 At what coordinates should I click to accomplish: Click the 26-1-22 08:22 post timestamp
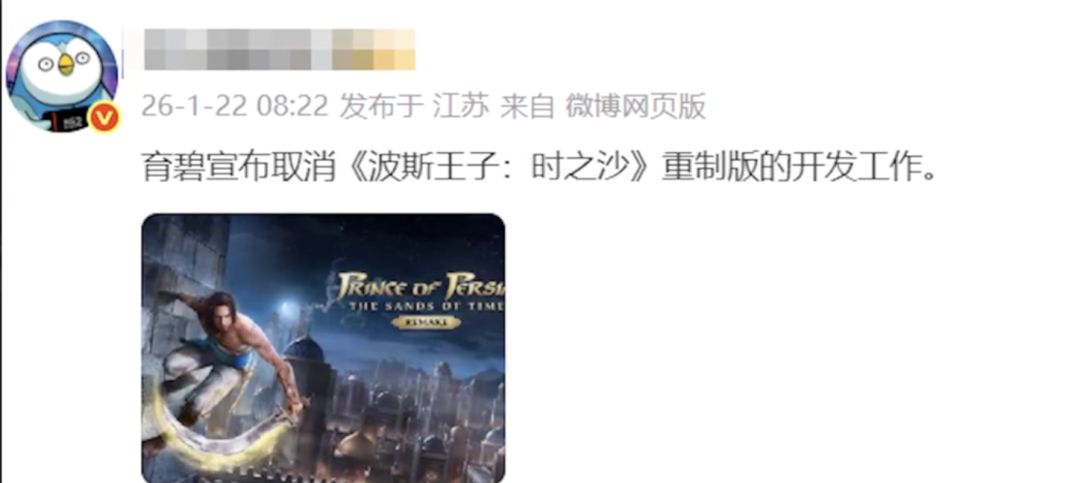click(x=234, y=107)
